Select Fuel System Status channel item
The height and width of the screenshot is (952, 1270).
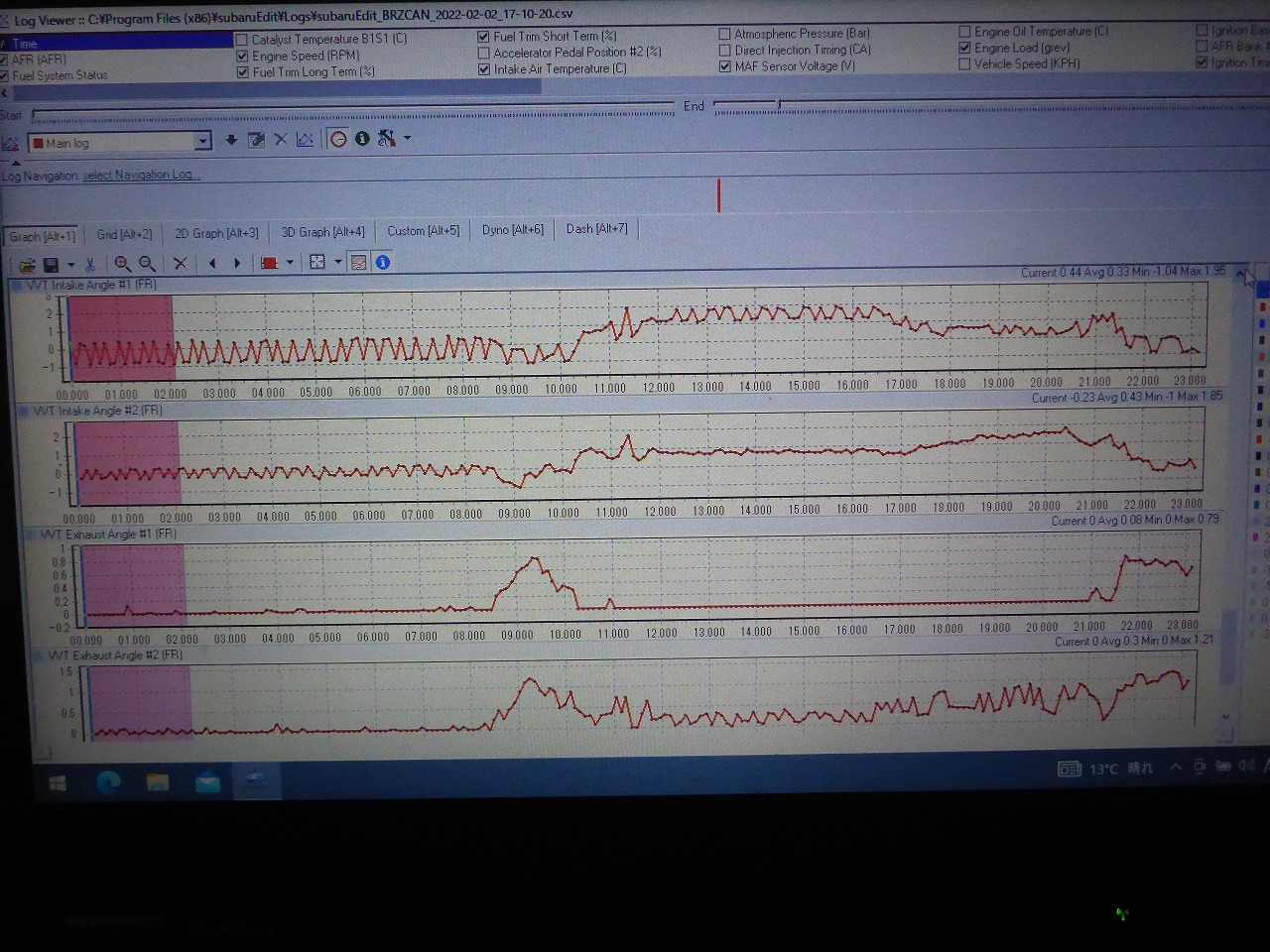pyautogui.click(x=60, y=75)
